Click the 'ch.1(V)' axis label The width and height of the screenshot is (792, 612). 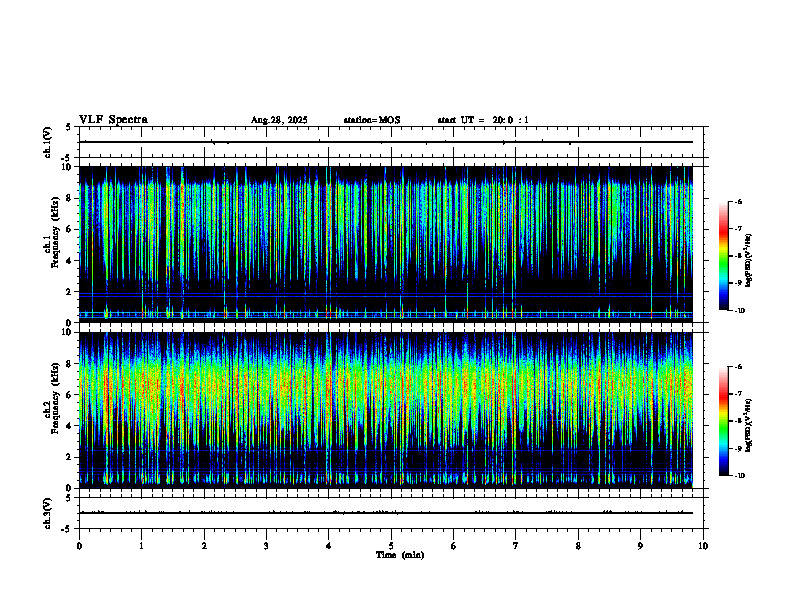(x=48, y=142)
